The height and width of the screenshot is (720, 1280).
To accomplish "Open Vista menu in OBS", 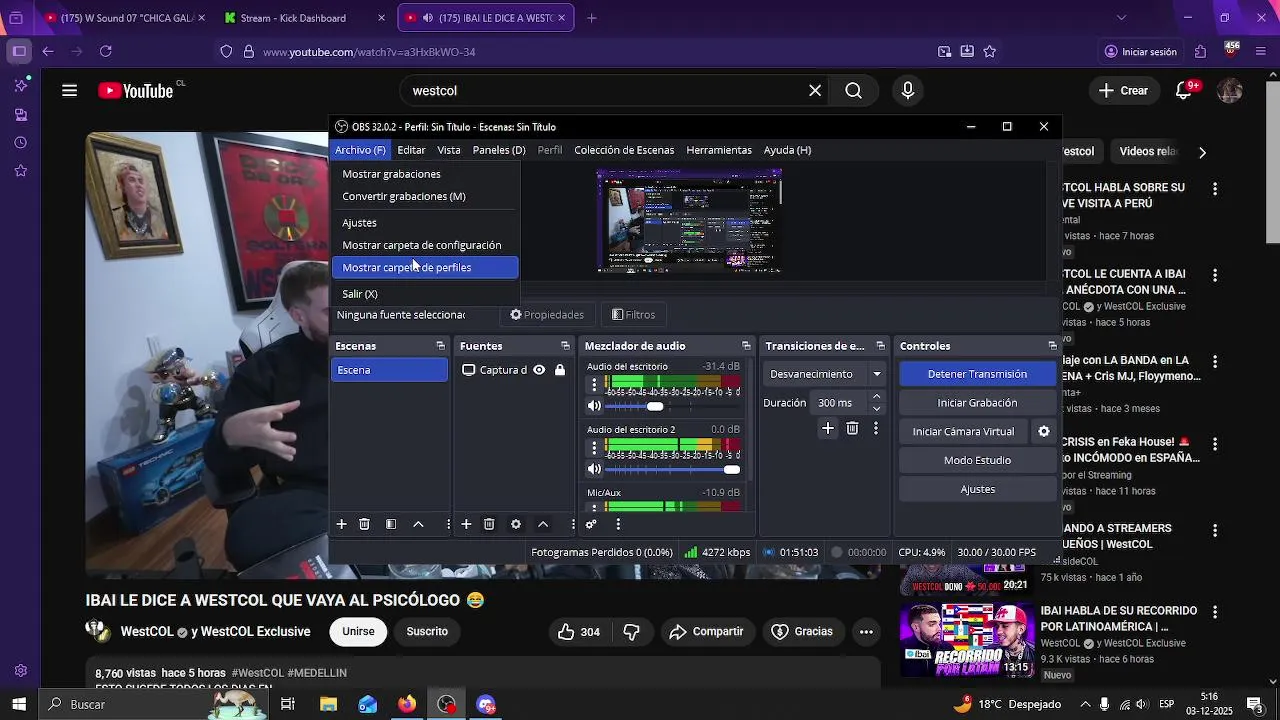I will coord(449,150).
